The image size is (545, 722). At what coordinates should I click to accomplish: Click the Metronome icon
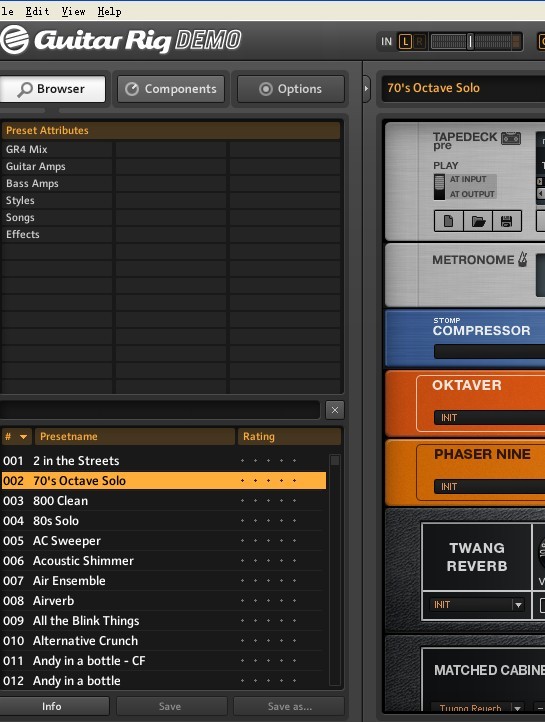pyautogui.click(x=522, y=260)
